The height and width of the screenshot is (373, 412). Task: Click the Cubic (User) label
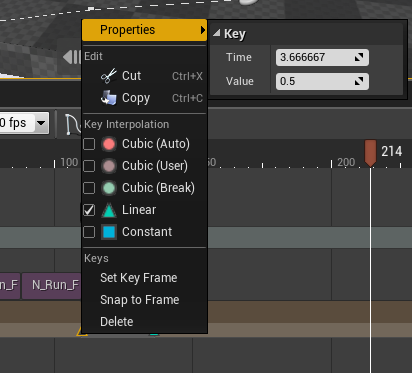(x=155, y=166)
